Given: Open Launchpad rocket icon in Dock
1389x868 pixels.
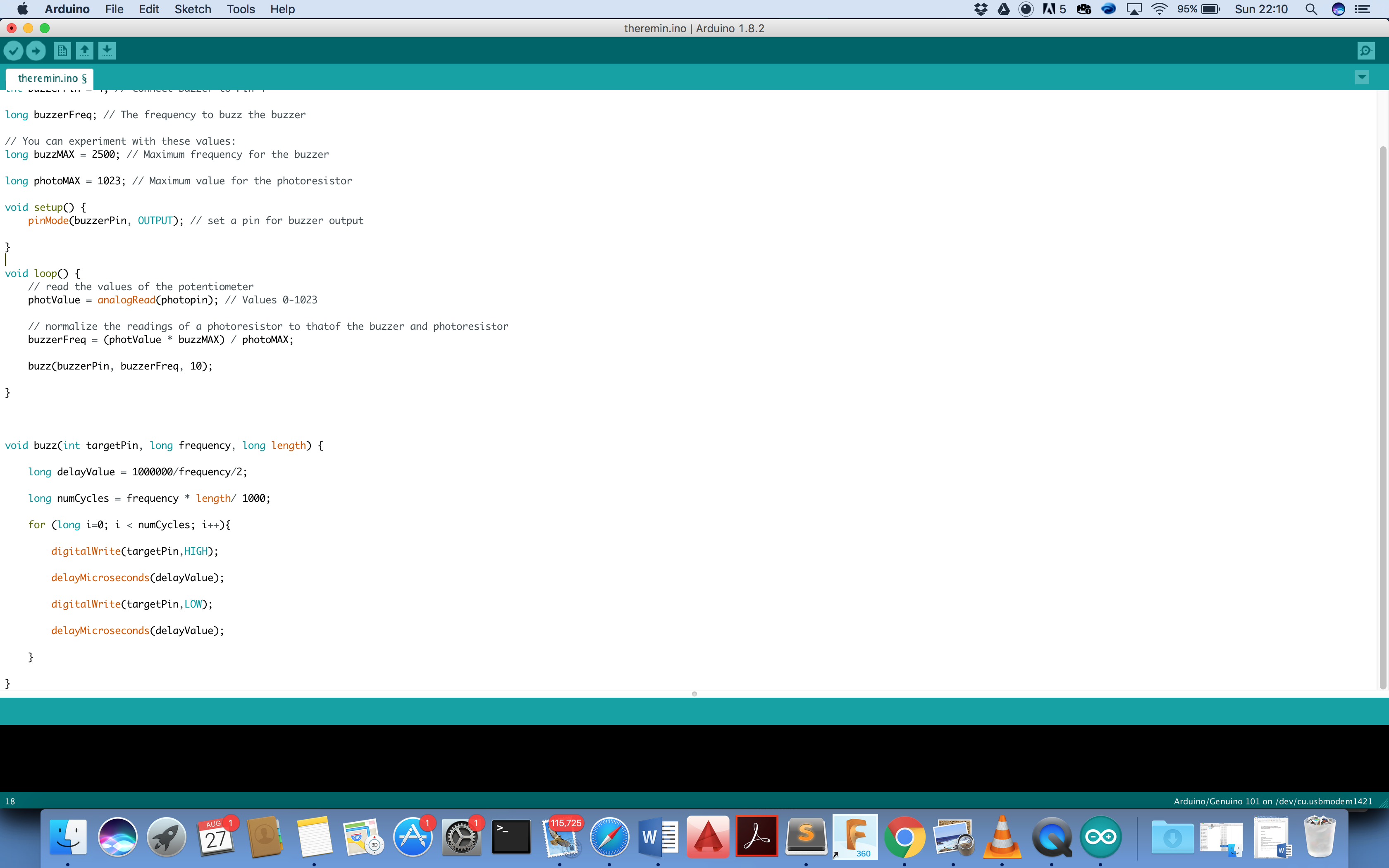Looking at the screenshot, I should (167, 837).
